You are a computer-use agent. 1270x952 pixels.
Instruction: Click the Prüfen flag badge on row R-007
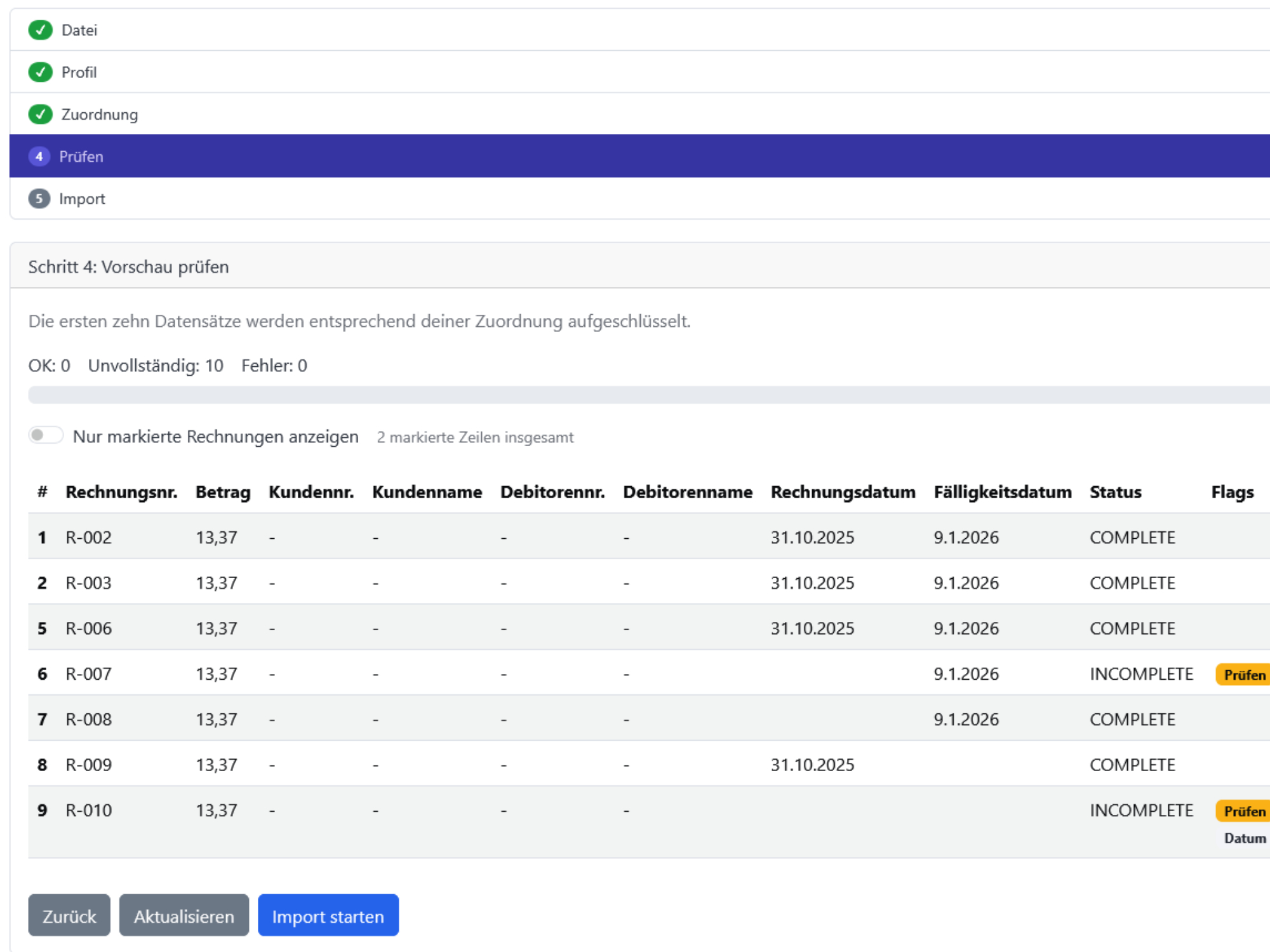point(1243,675)
